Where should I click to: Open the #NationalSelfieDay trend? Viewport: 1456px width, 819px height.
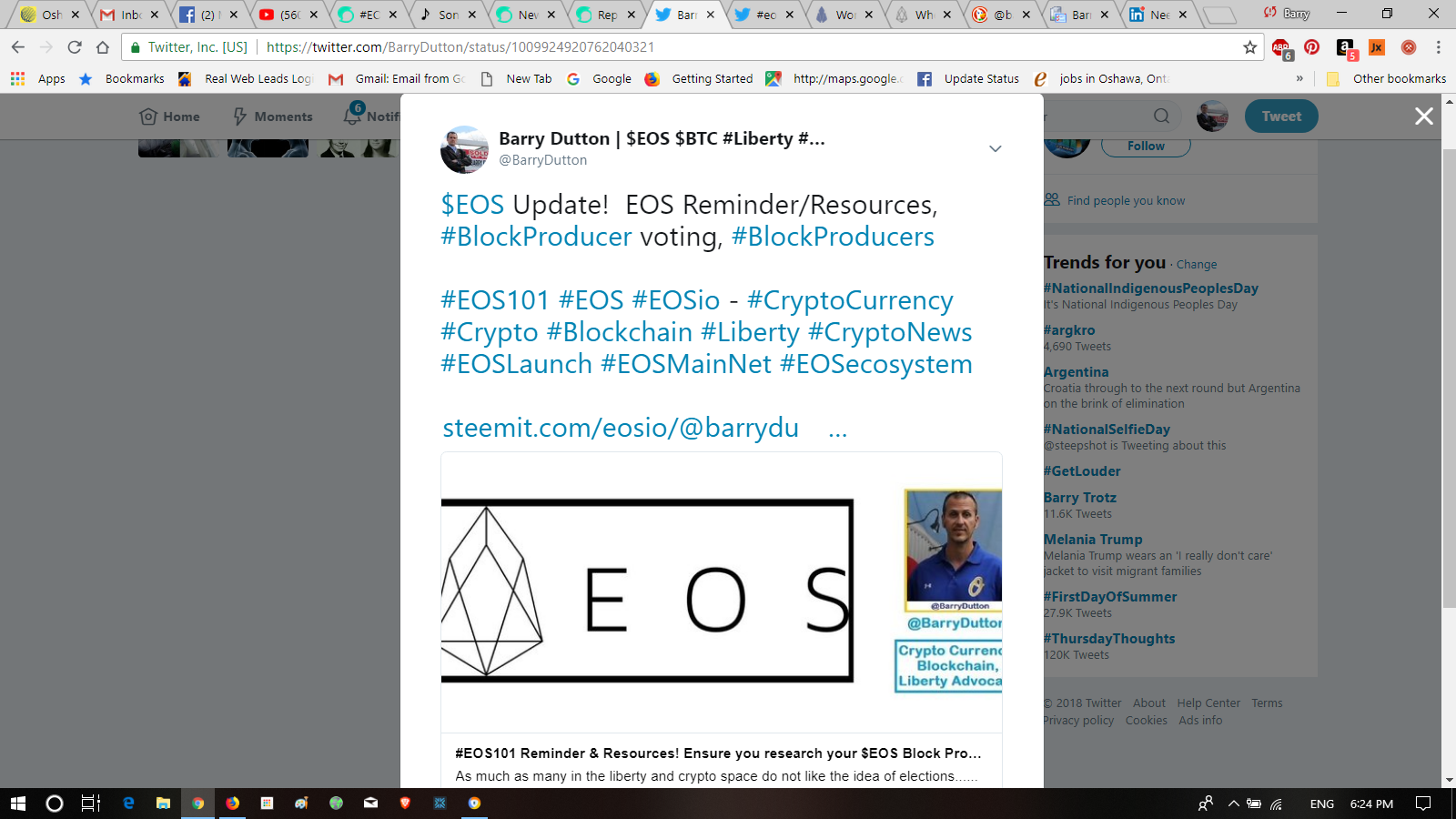point(1107,430)
